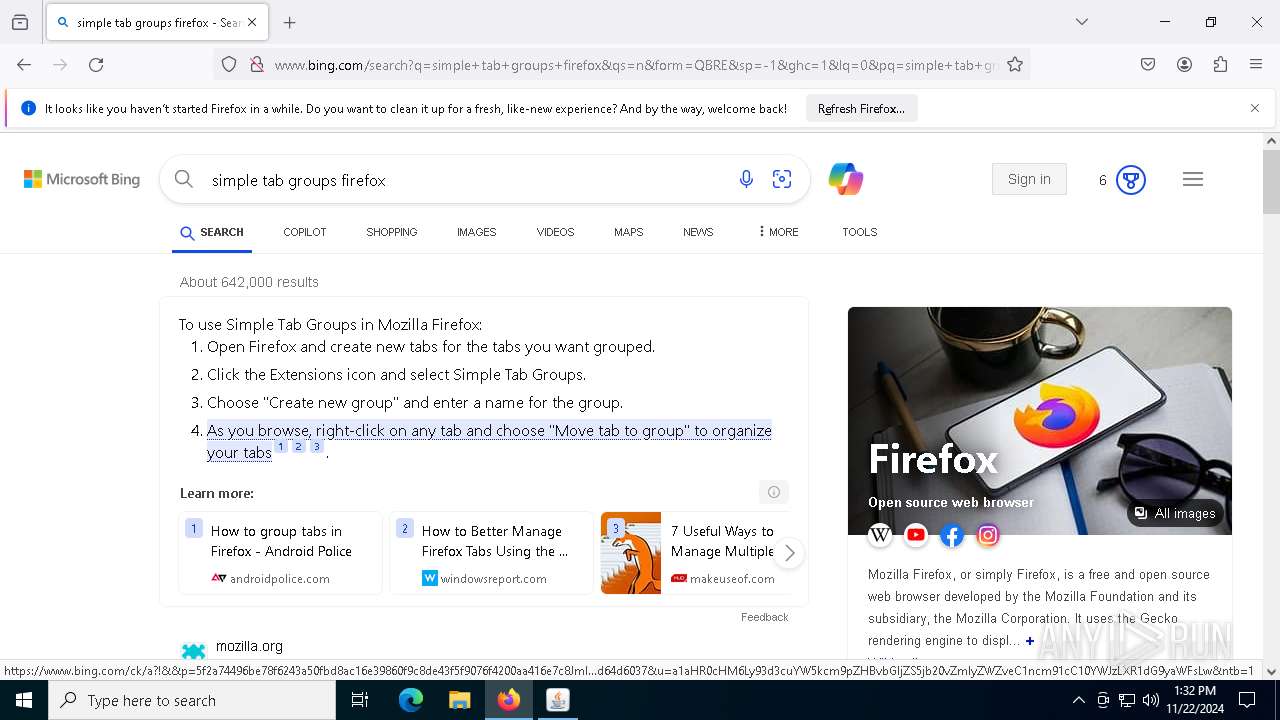Image resolution: width=1280 pixels, height=720 pixels.
Task: Switch to the IMAGES tab
Action: (x=477, y=232)
